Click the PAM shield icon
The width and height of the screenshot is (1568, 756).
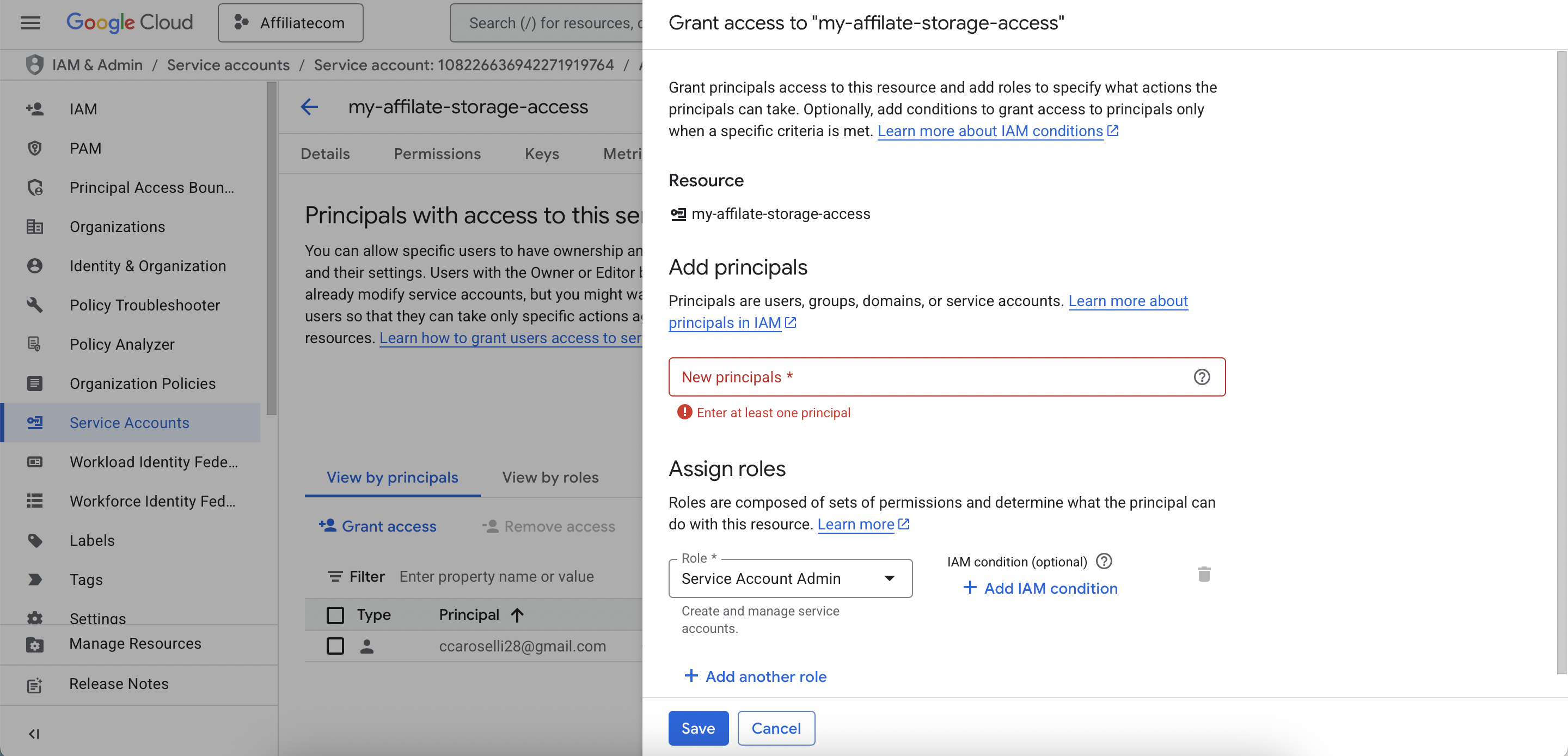pyautogui.click(x=35, y=148)
